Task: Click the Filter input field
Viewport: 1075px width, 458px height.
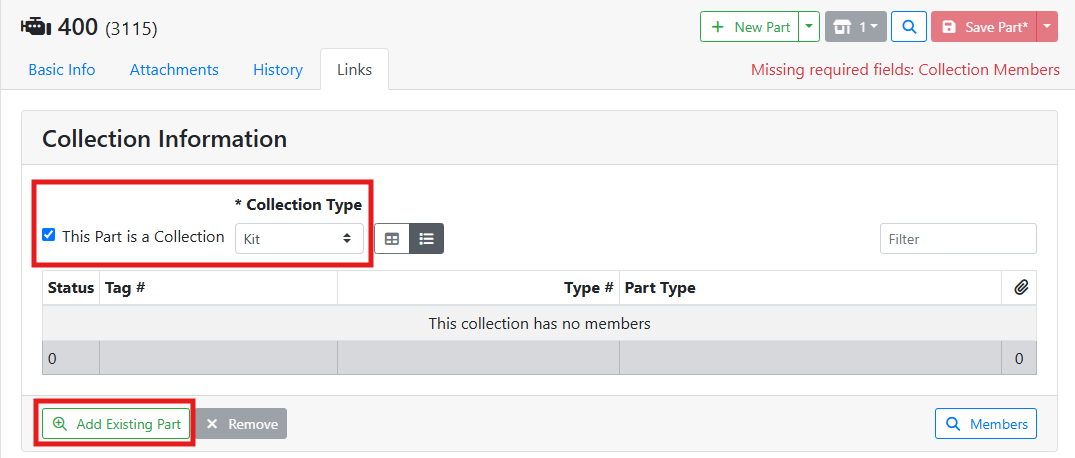Action: tap(957, 239)
